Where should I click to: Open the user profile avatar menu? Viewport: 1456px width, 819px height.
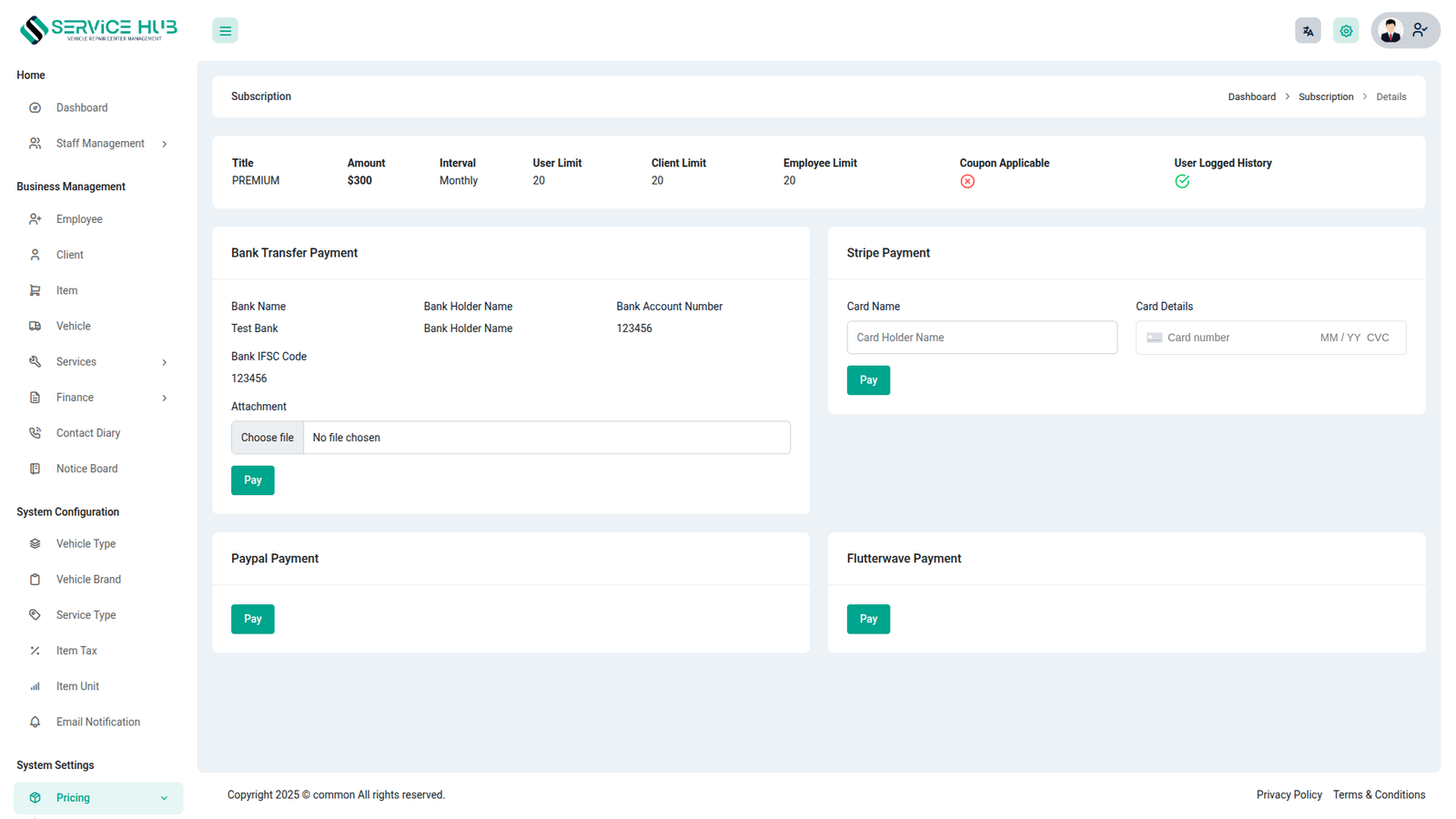pyautogui.click(x=1404, y=31)
